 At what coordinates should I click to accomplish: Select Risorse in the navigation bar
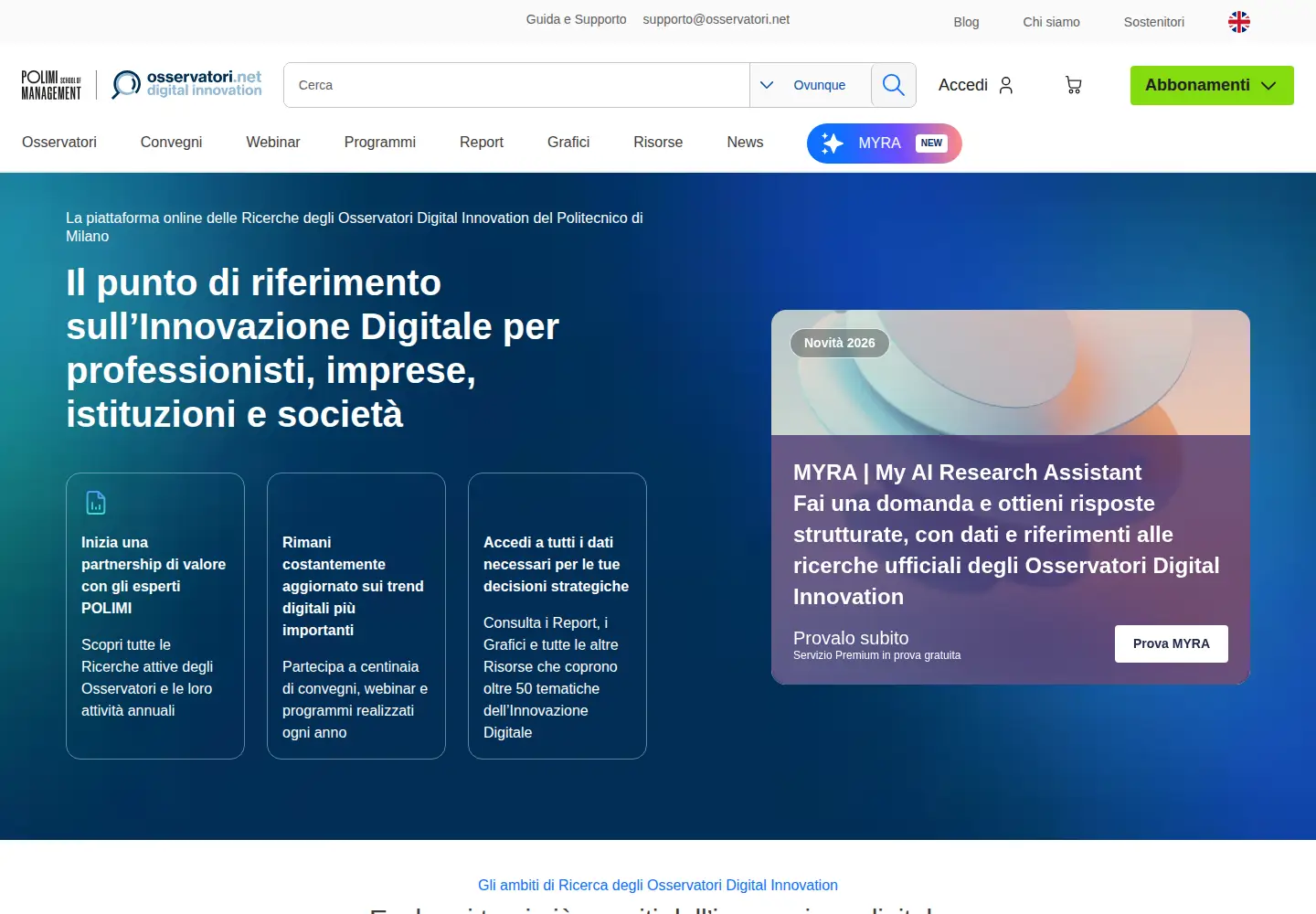point(658,143)
